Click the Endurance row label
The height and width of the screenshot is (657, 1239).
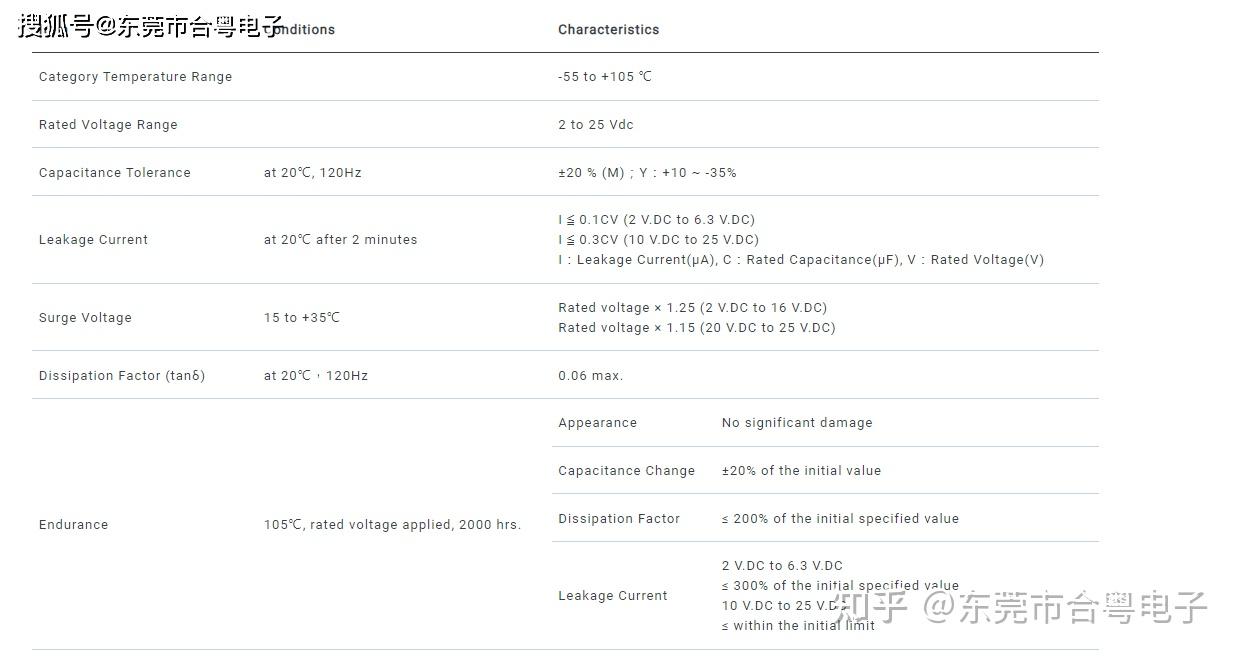(x=73, y=525)
